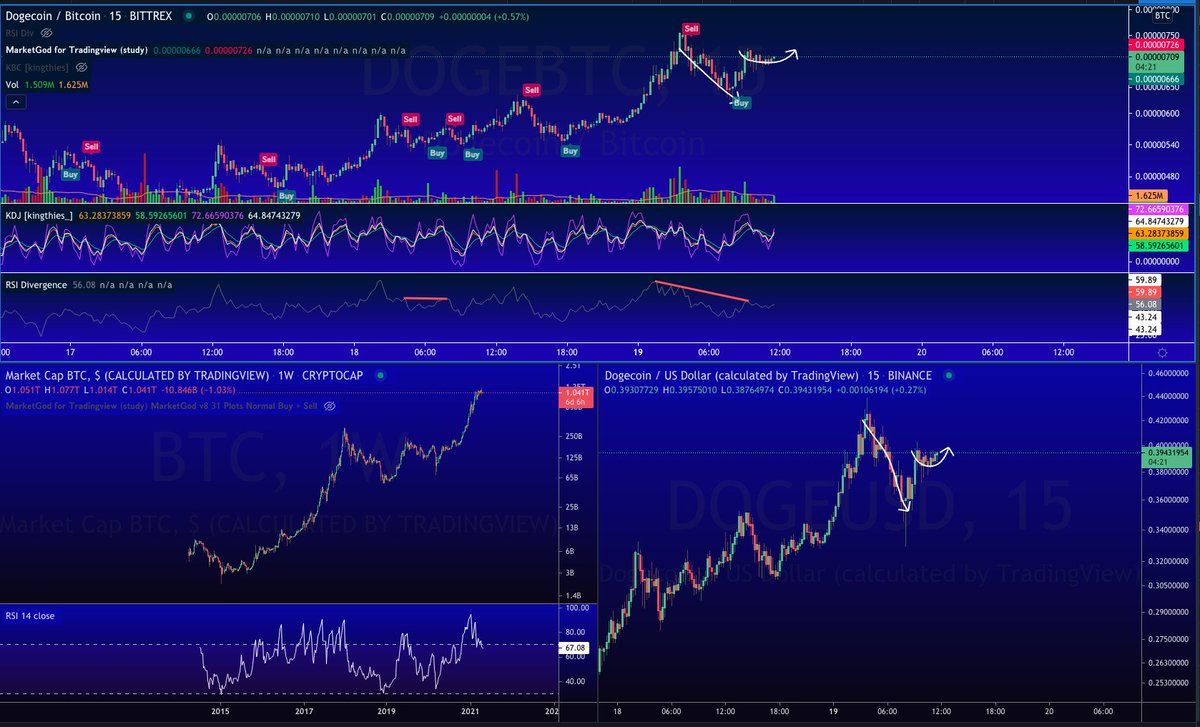Select the Vol indicator legend
This screenshot has height=727, width=1200.
[x=13, y=85]
